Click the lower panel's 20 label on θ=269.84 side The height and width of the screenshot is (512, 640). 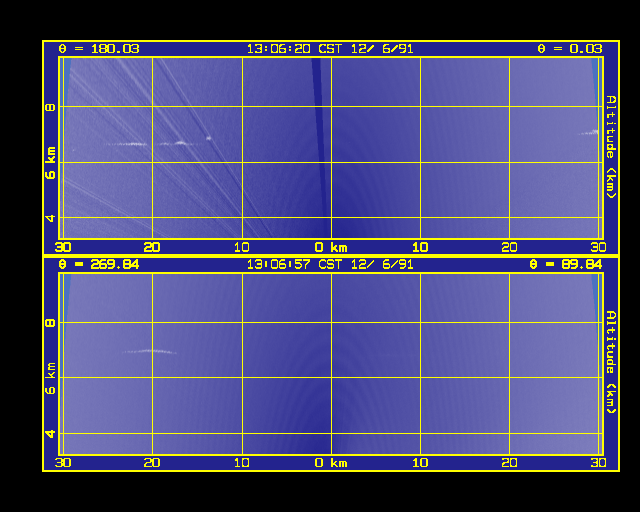pos(152,463)
